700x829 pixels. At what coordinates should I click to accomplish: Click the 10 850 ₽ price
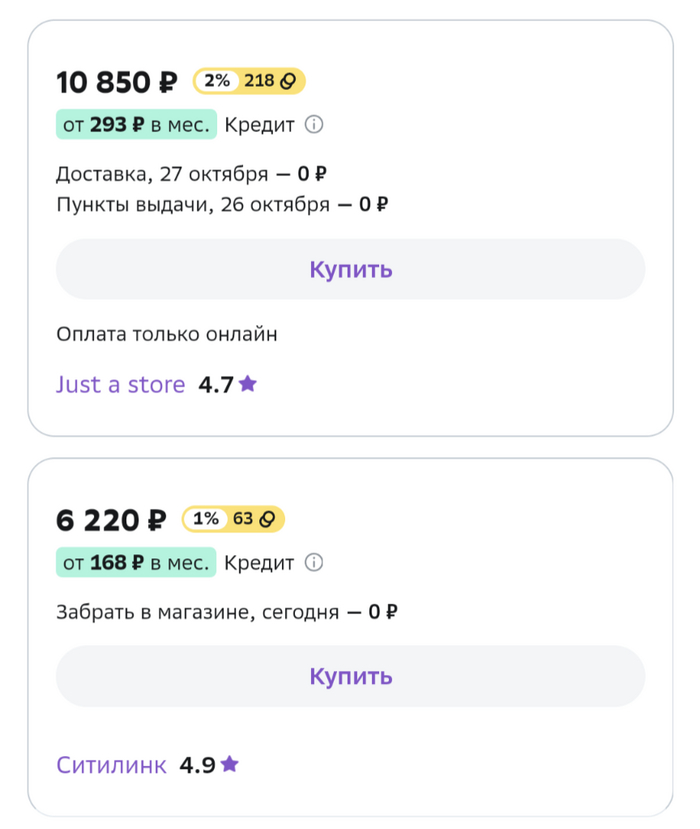pyautogui.click(x=117, y=82)
